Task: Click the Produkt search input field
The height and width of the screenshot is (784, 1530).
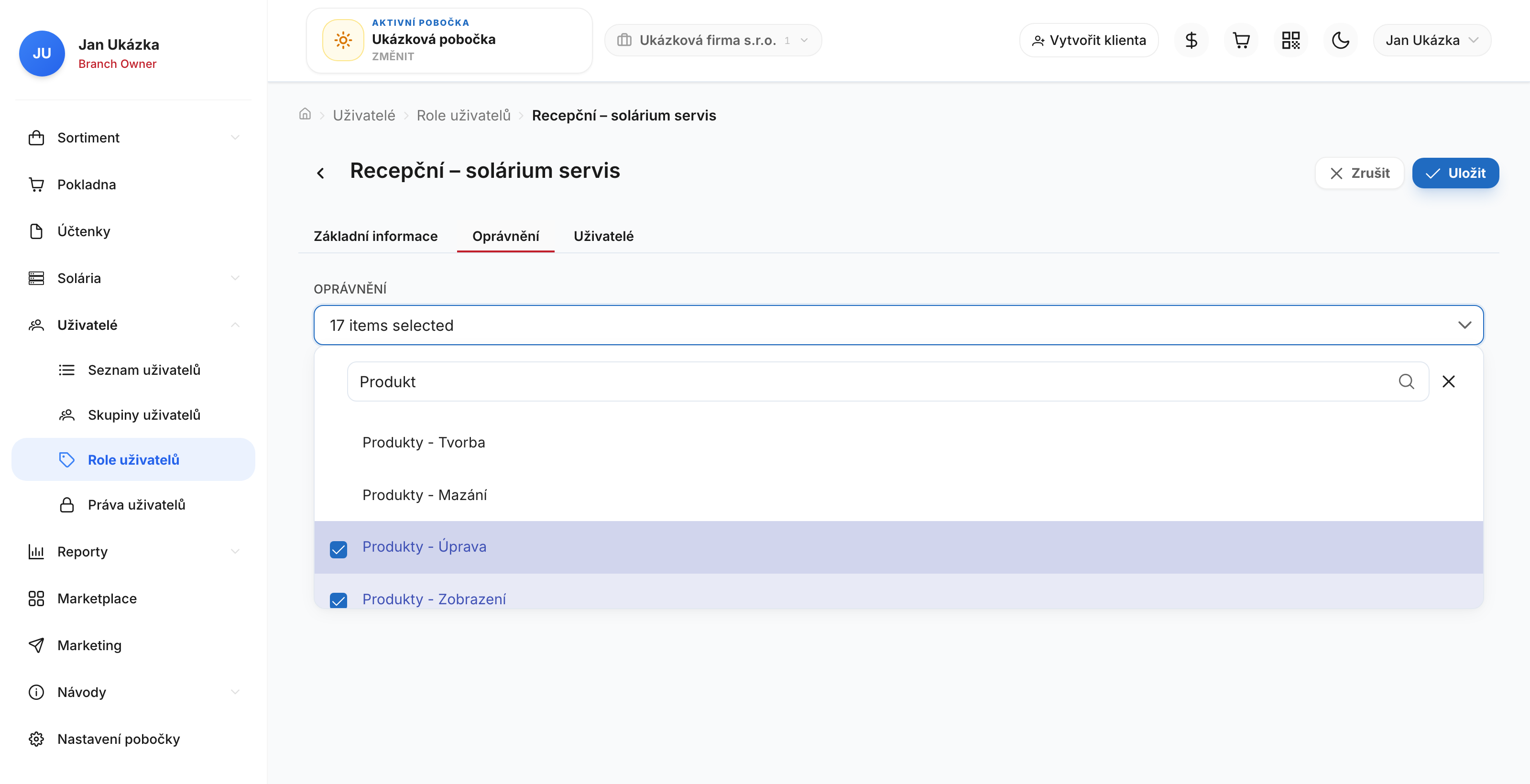Action: click(888, 381)
